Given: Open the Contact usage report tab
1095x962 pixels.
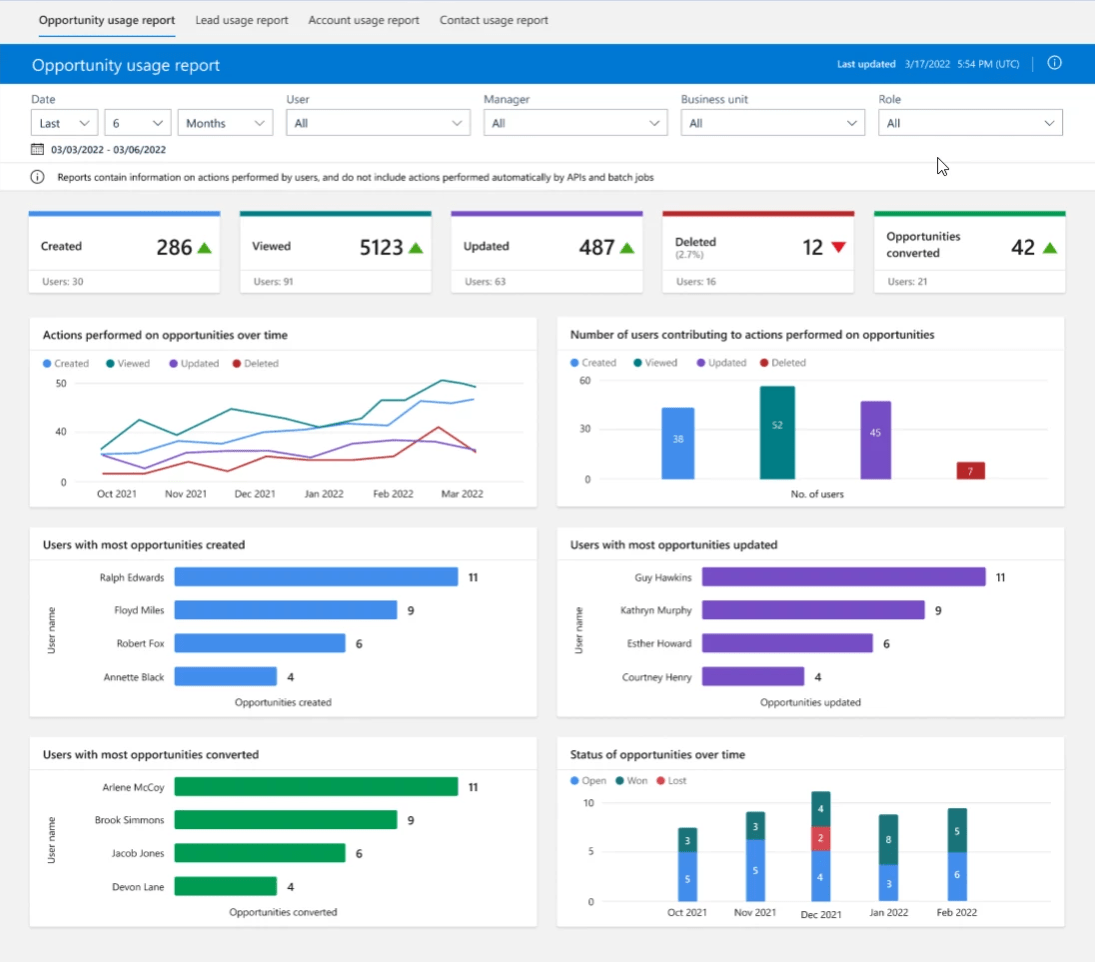Looking at the screenshot, I should pyautogui.click(x=493, y=19).
